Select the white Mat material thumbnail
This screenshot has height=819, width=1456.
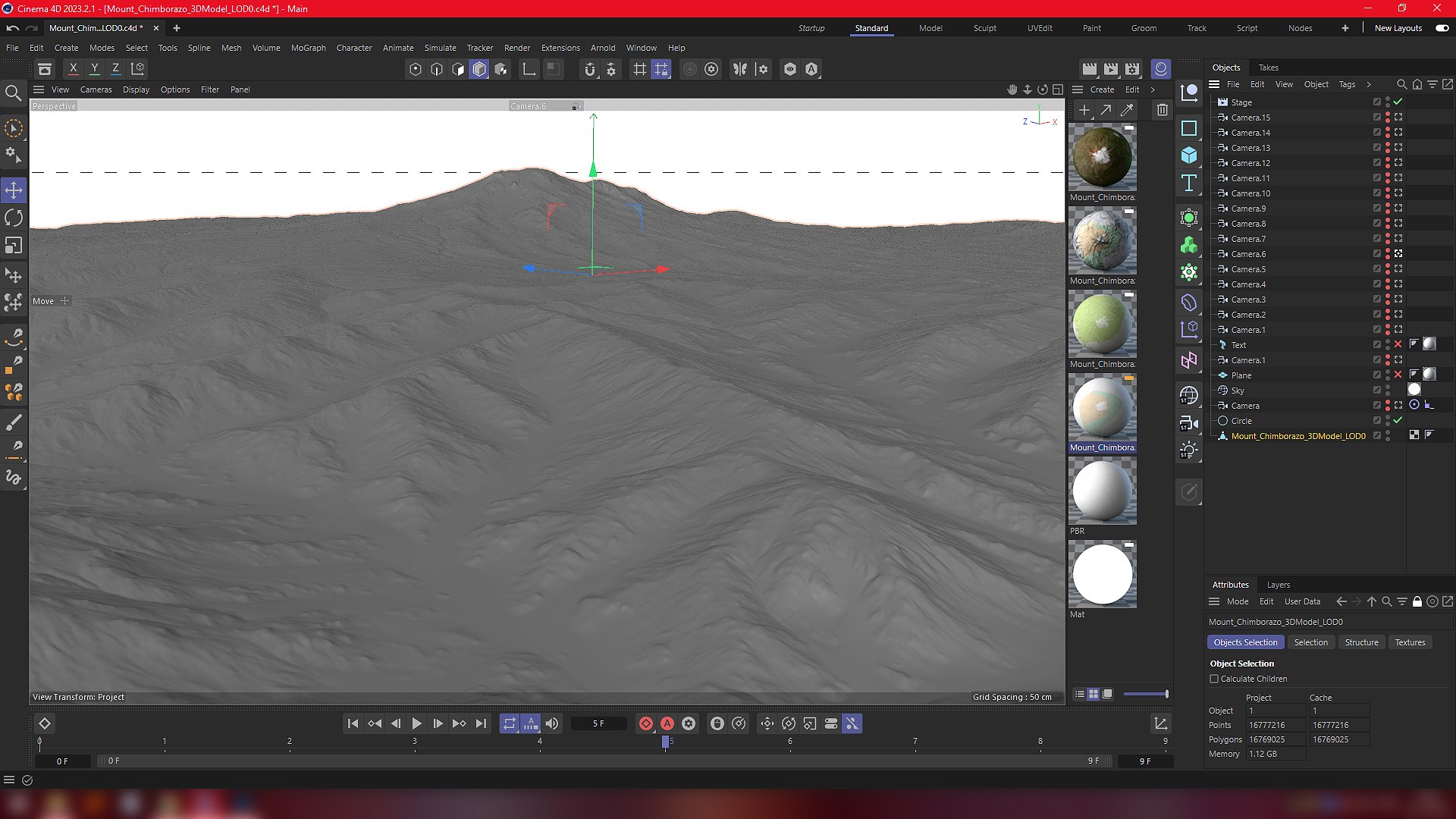[1102, 574]
